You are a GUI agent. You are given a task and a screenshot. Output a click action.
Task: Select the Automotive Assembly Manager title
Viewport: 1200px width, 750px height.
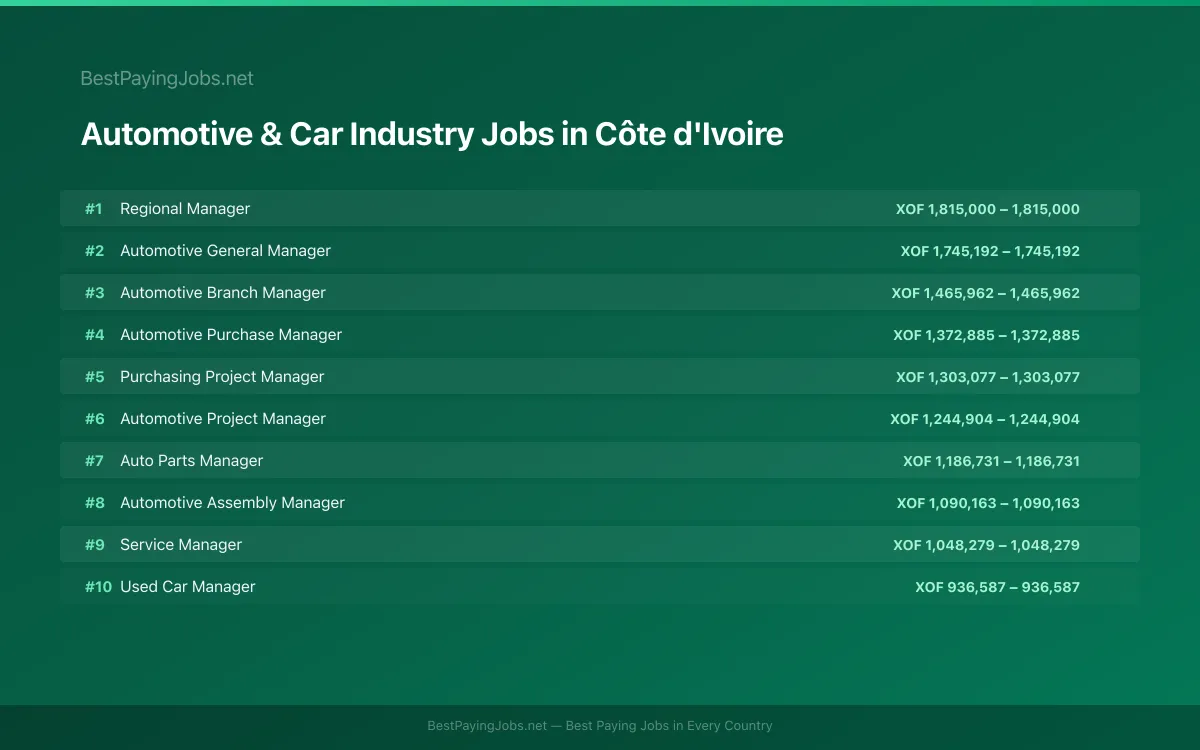pyautogui.click(x=232, y=503)
